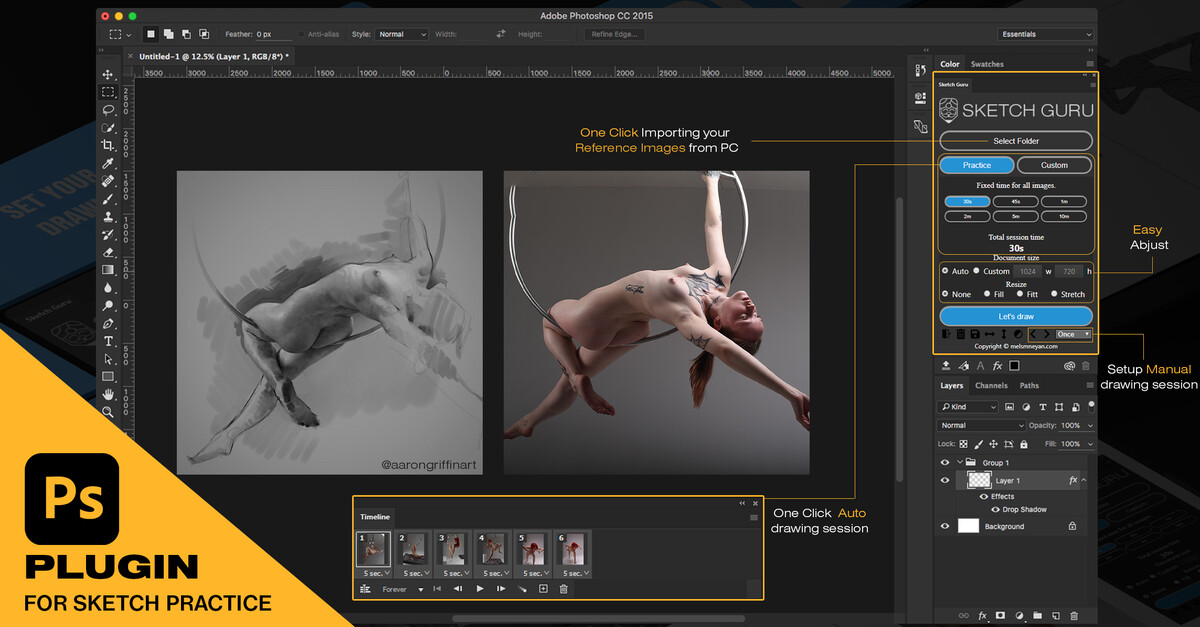
Task: Open the Essentials workspace dropdown
Action: [1046, 34]
